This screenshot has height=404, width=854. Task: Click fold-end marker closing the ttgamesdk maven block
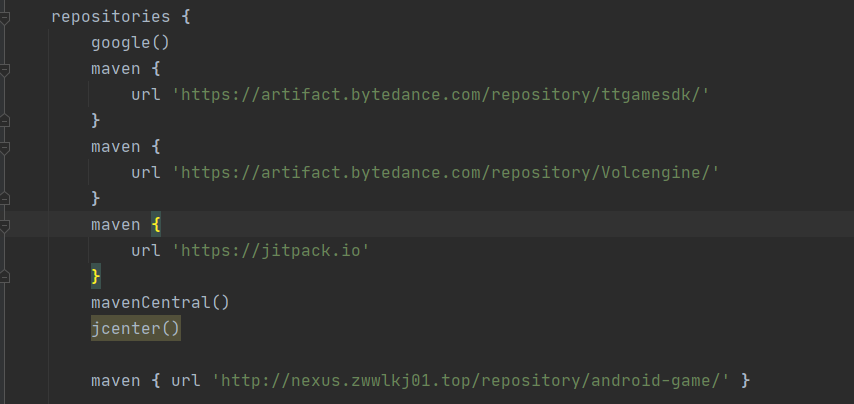click(4, 121)
